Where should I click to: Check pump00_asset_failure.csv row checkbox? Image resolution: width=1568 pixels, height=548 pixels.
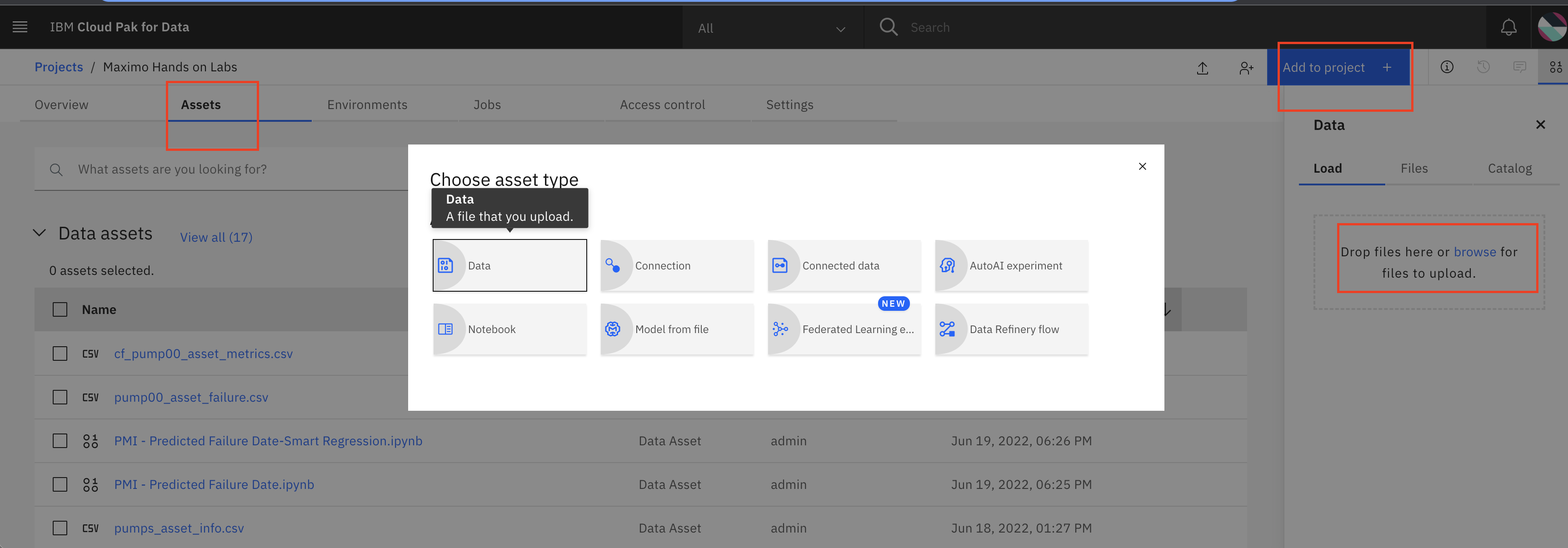tap(60, 397)
